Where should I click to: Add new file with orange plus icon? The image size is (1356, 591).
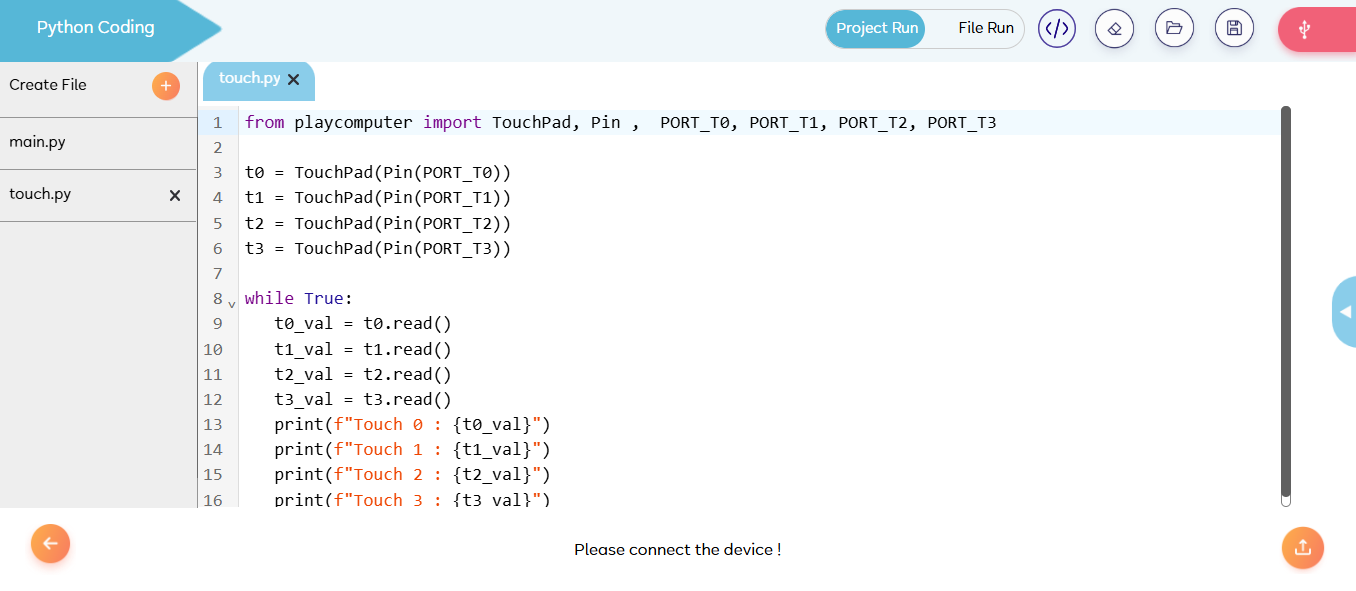click(165, 86)
